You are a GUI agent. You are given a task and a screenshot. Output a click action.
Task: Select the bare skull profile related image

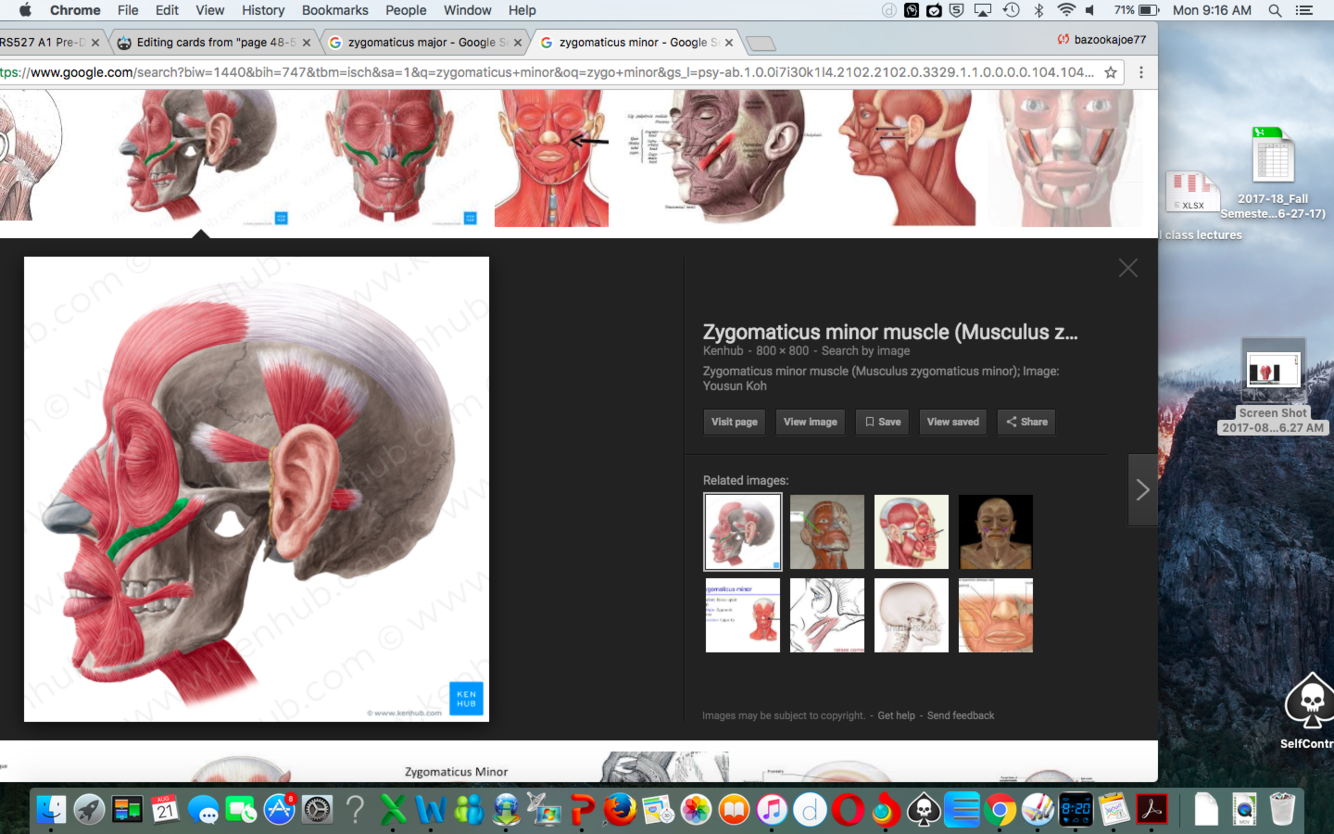click(x=911, y=616)
